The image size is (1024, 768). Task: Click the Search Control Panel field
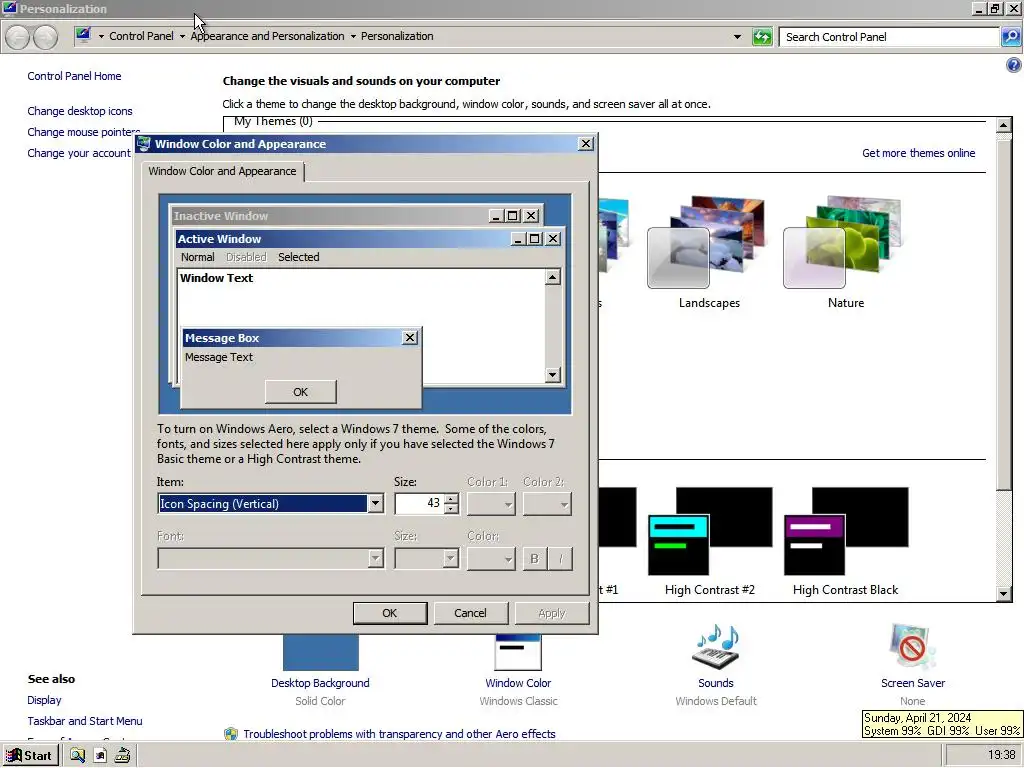click(889, 37)
